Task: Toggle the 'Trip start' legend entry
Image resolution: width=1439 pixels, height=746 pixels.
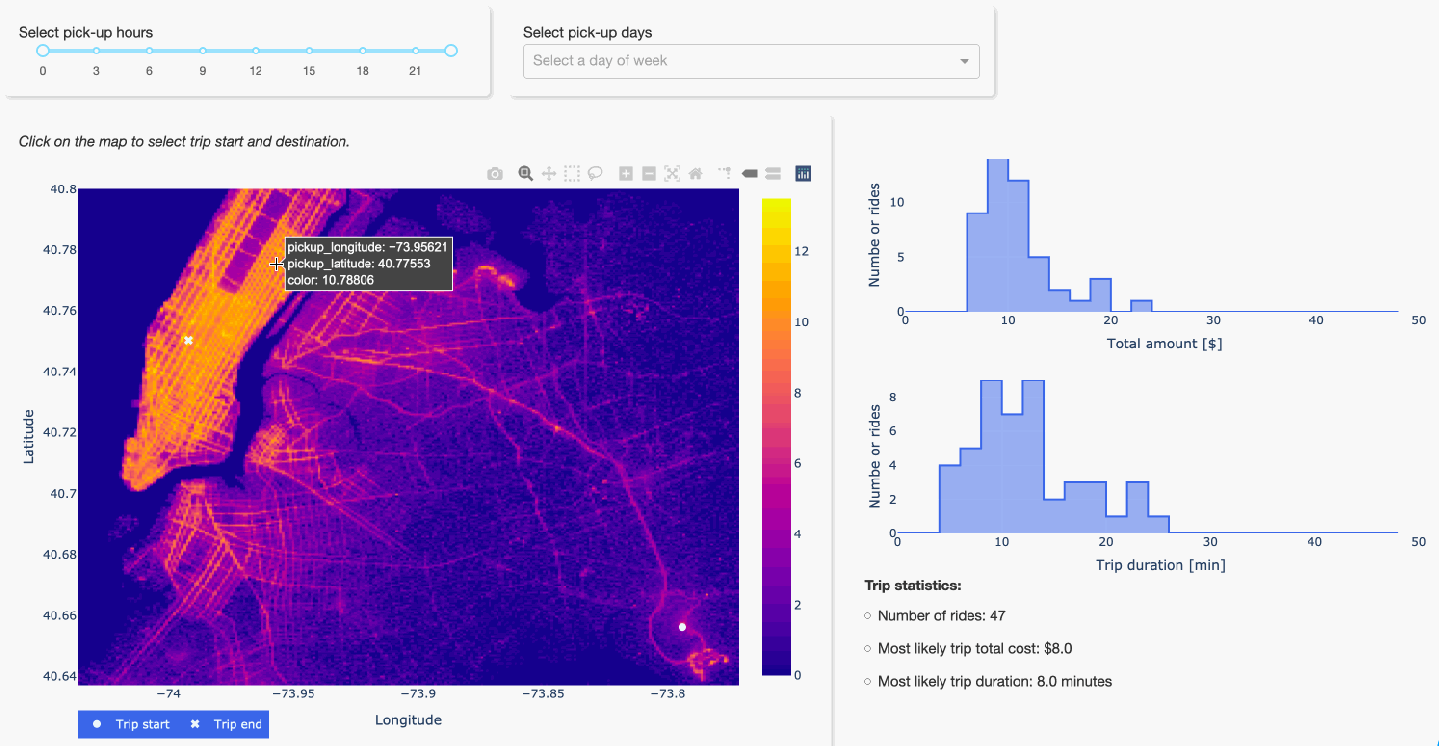Action: click(131, 724)
